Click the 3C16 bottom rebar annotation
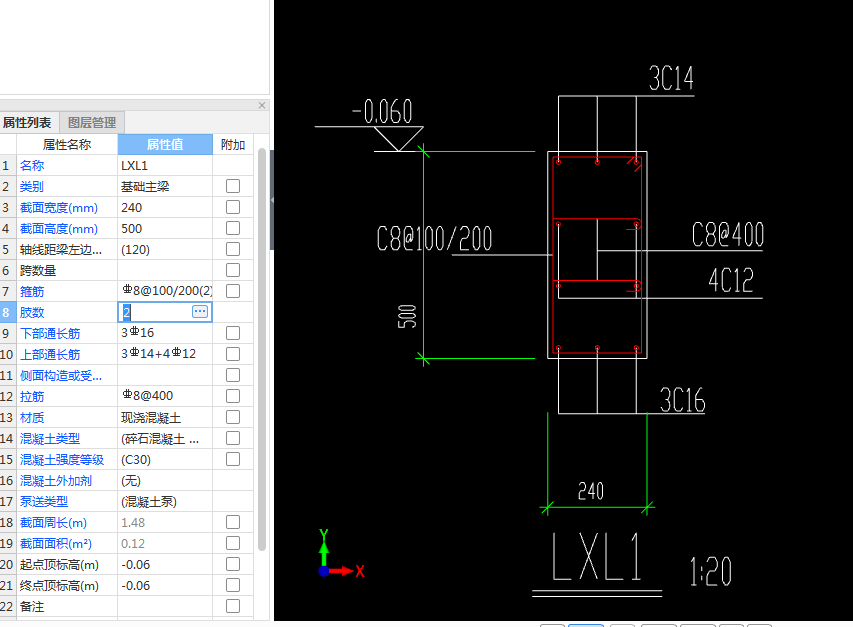Viewport: 853px width, 627px height. pos(683,400)
